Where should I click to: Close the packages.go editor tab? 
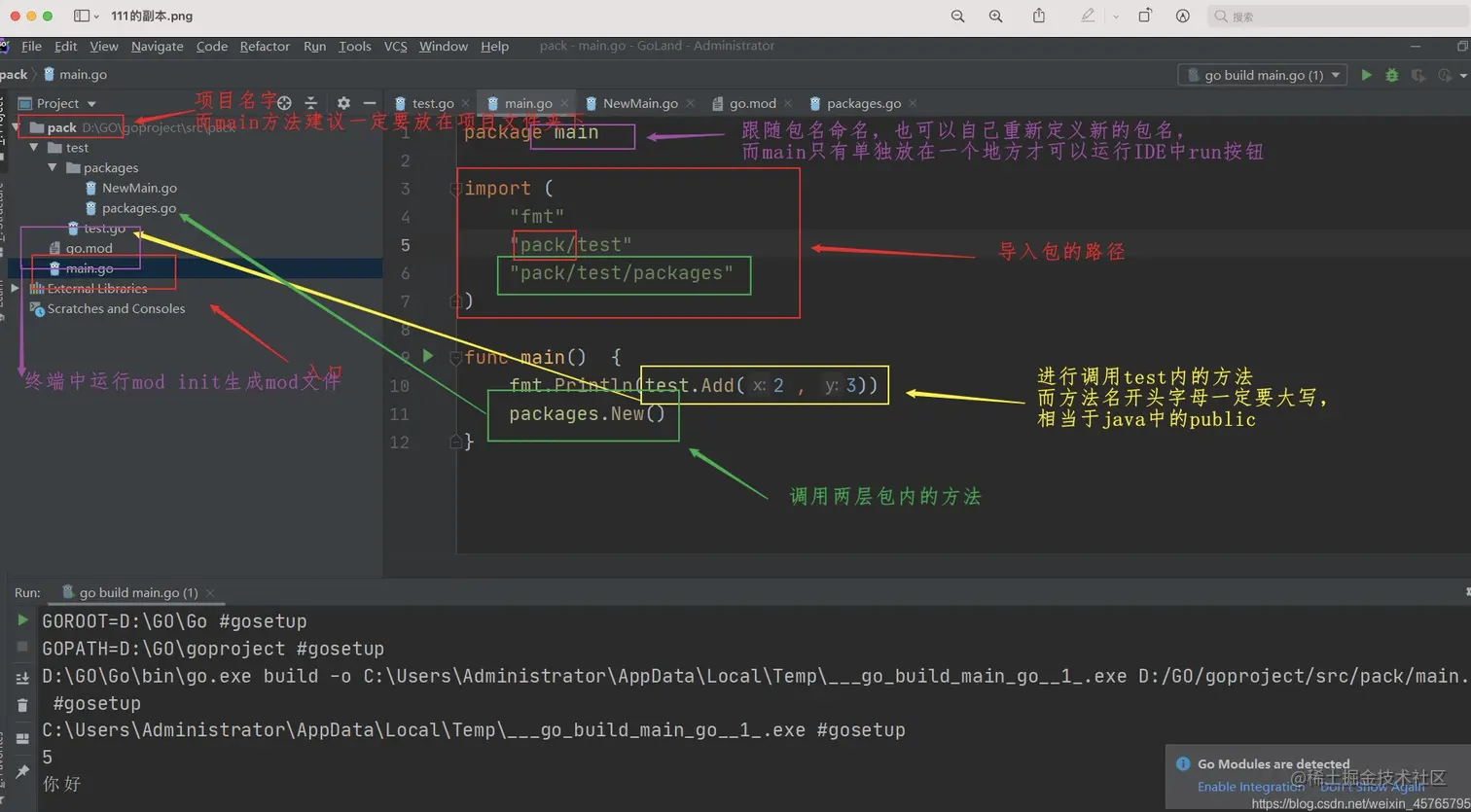(913, 104)
